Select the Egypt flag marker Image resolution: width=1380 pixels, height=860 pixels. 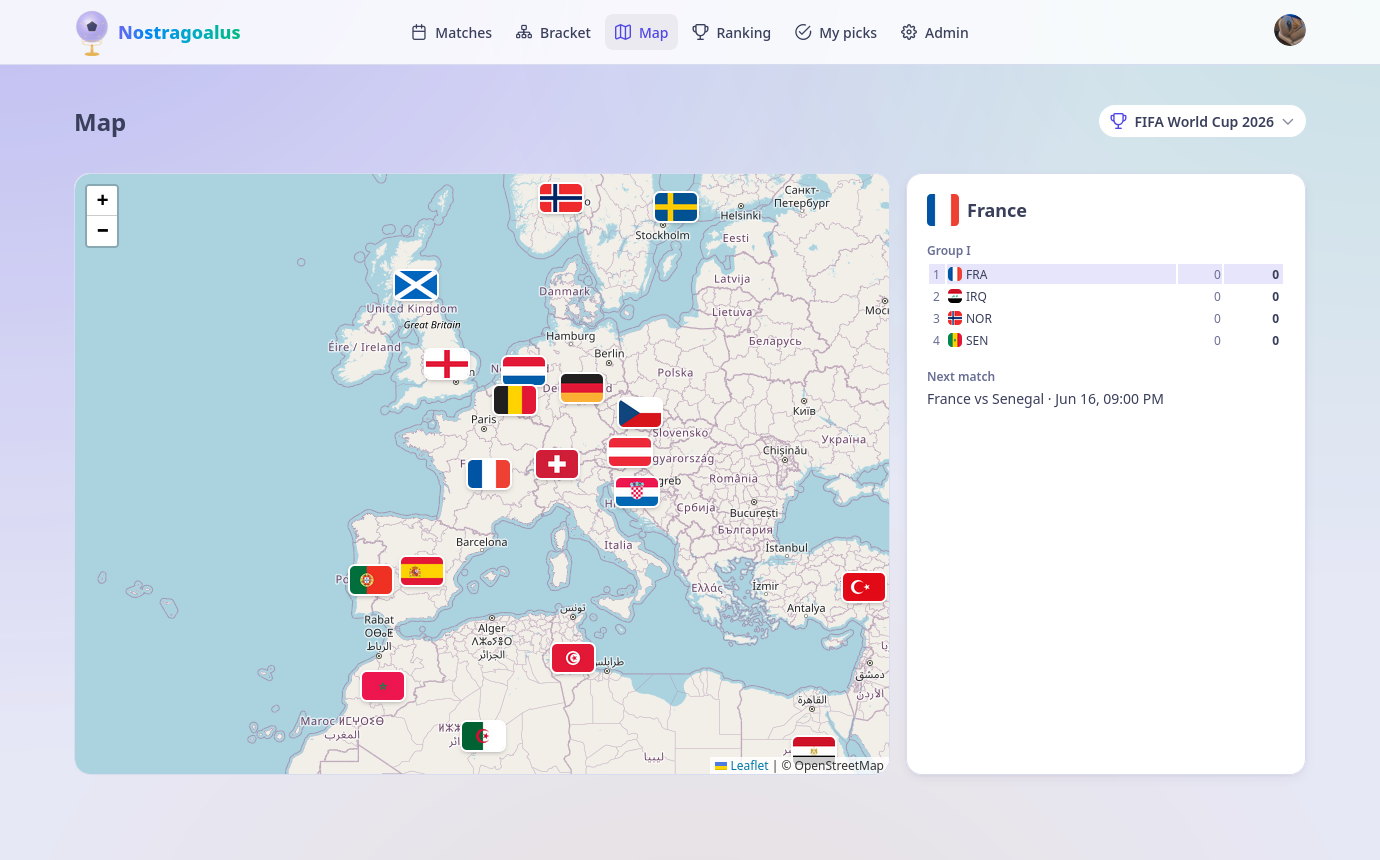(x=814, y=750)
